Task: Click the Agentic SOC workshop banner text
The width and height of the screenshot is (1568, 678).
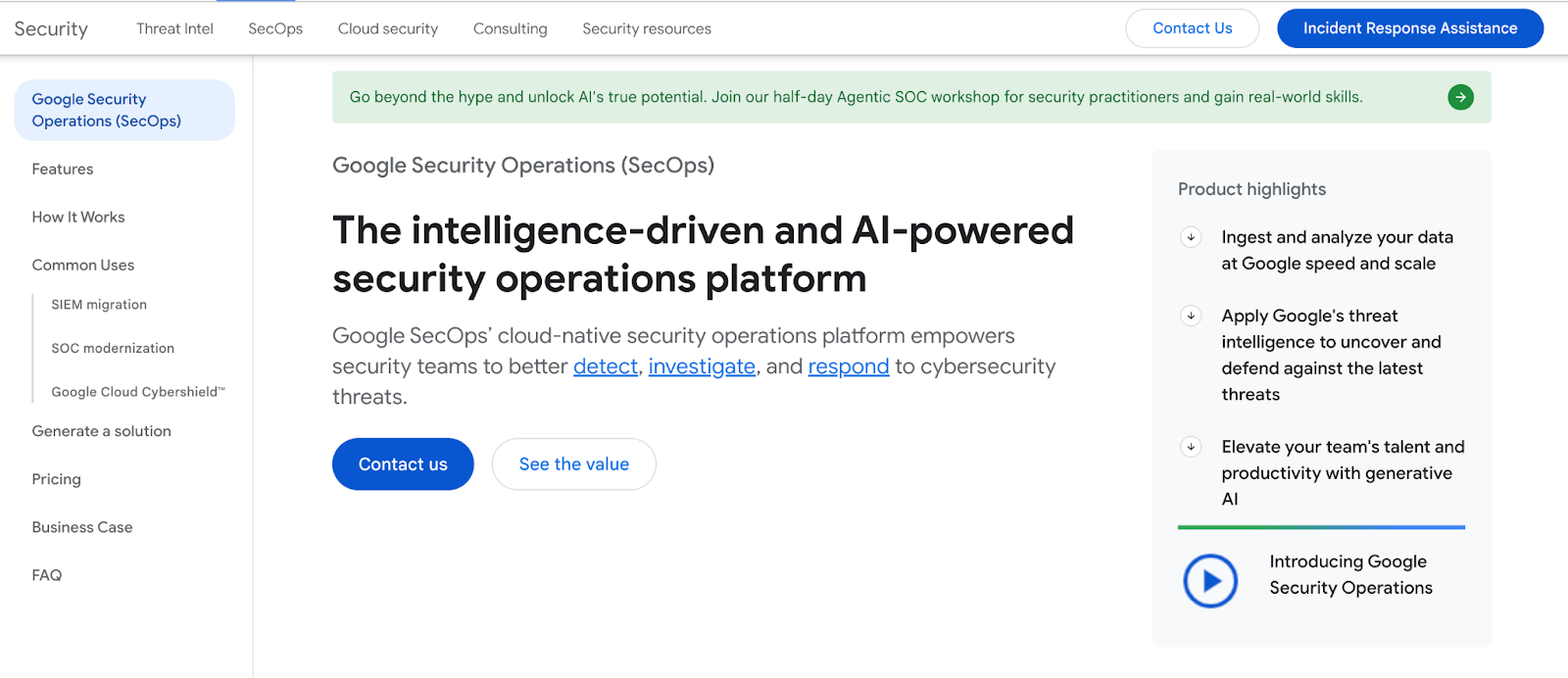Action: coord(856,97)
